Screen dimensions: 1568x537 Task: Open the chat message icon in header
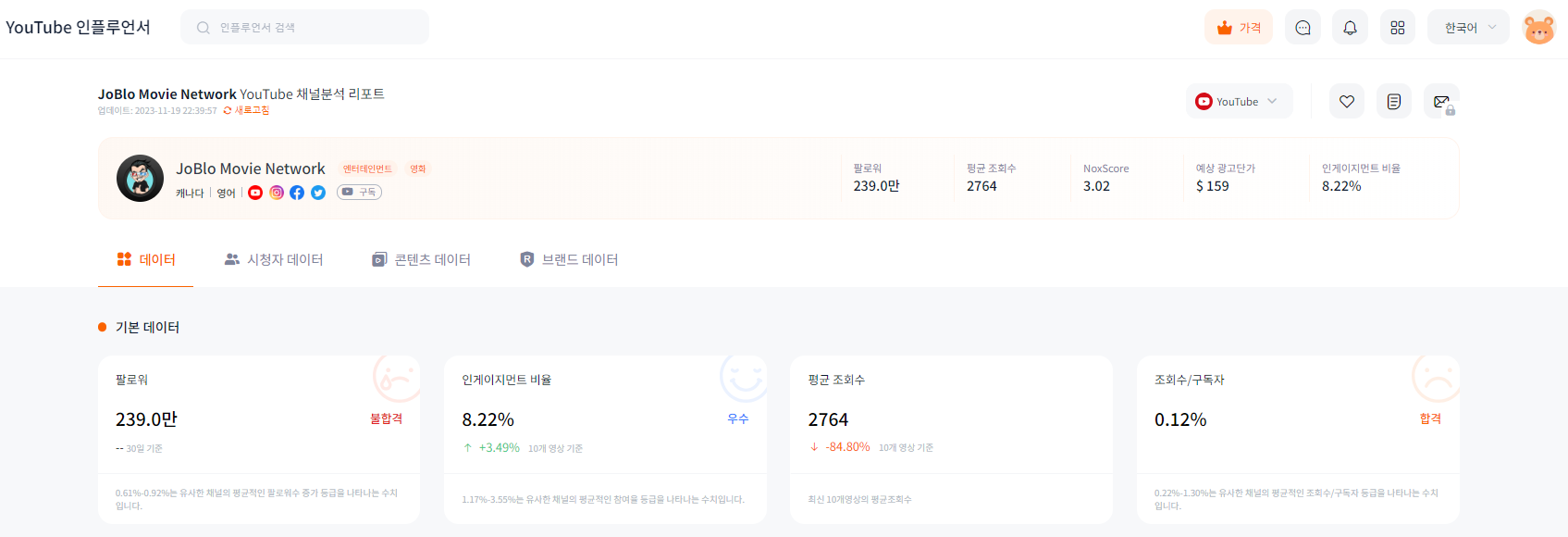pos(1303,28)
